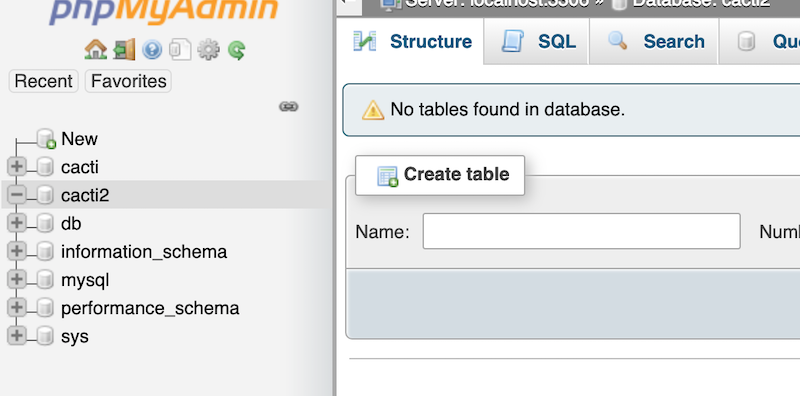Image resolution: width=800 pixels, height=396 pixels.
Task: Open phpMyAdmin documentation help icon
Action: (x=152, y=50)
